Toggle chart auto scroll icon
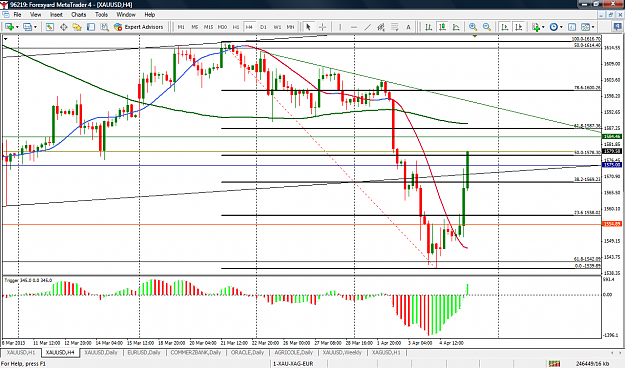This screenshot has width=625, height=368. pos(505,27)
